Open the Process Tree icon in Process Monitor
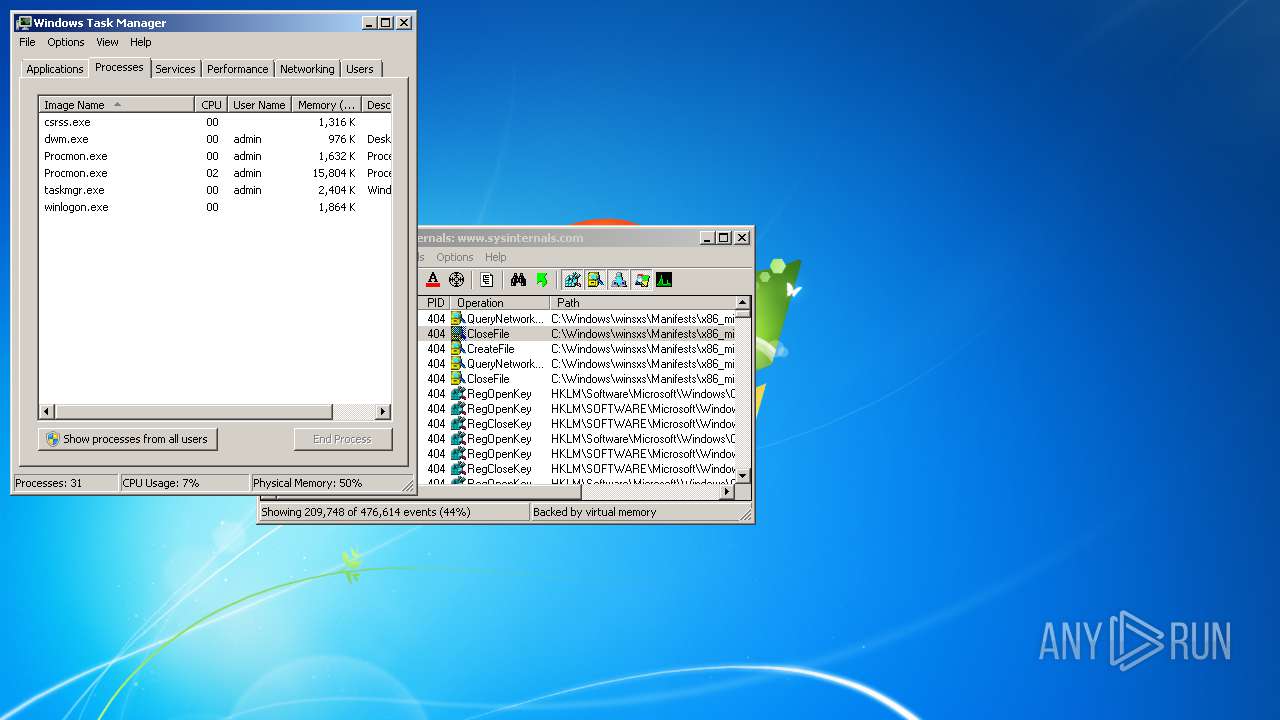 tap(487, 280)
